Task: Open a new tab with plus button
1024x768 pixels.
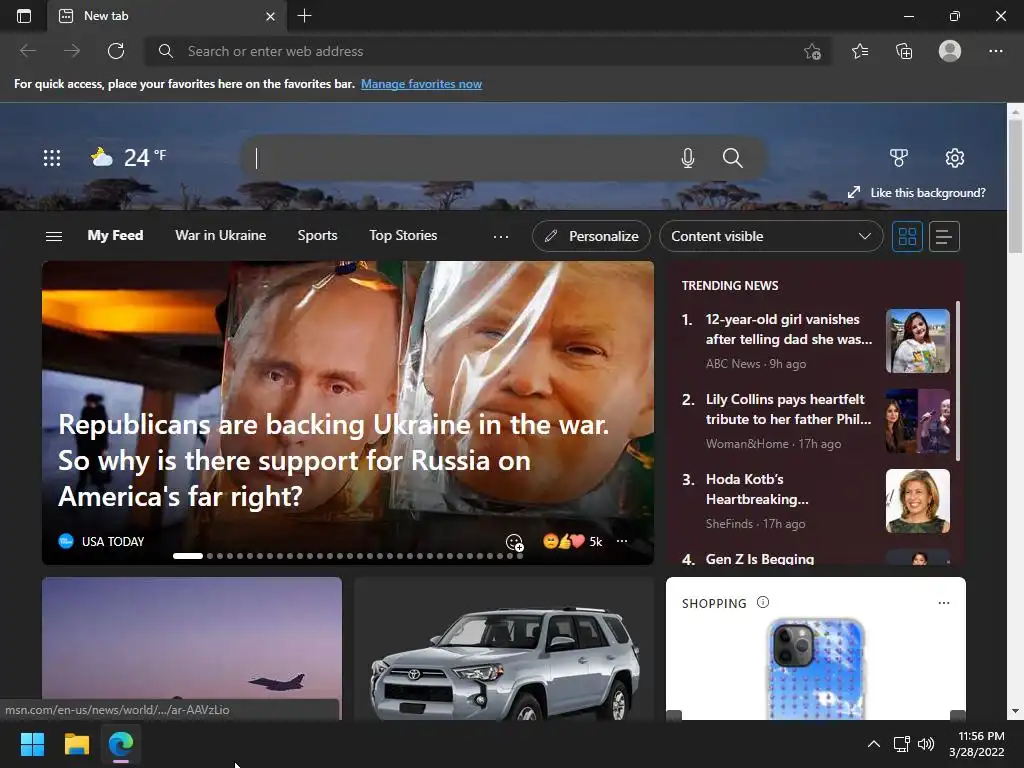Action: tap(304, 16)
